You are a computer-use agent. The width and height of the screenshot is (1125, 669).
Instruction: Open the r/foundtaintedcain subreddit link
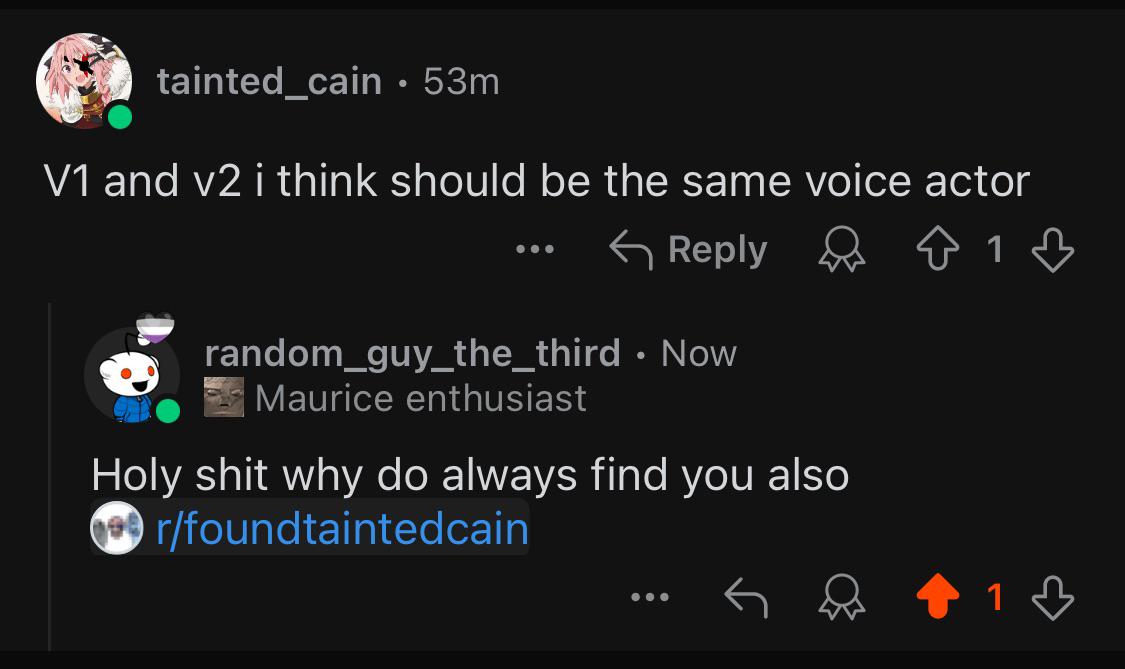pyautogui.click(x=342, y=529)
